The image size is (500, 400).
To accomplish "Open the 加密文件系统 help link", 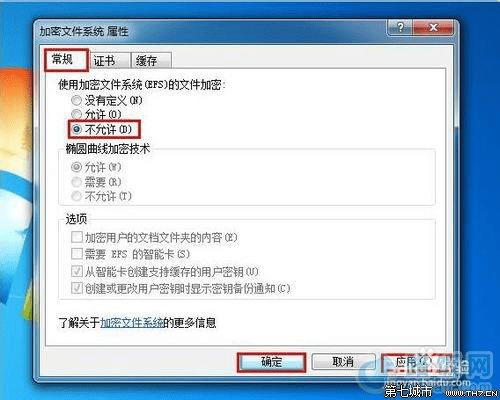I will click(132, 322).
